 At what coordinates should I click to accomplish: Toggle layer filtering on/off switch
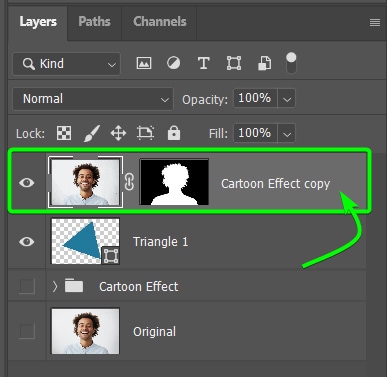coord(291,63)
